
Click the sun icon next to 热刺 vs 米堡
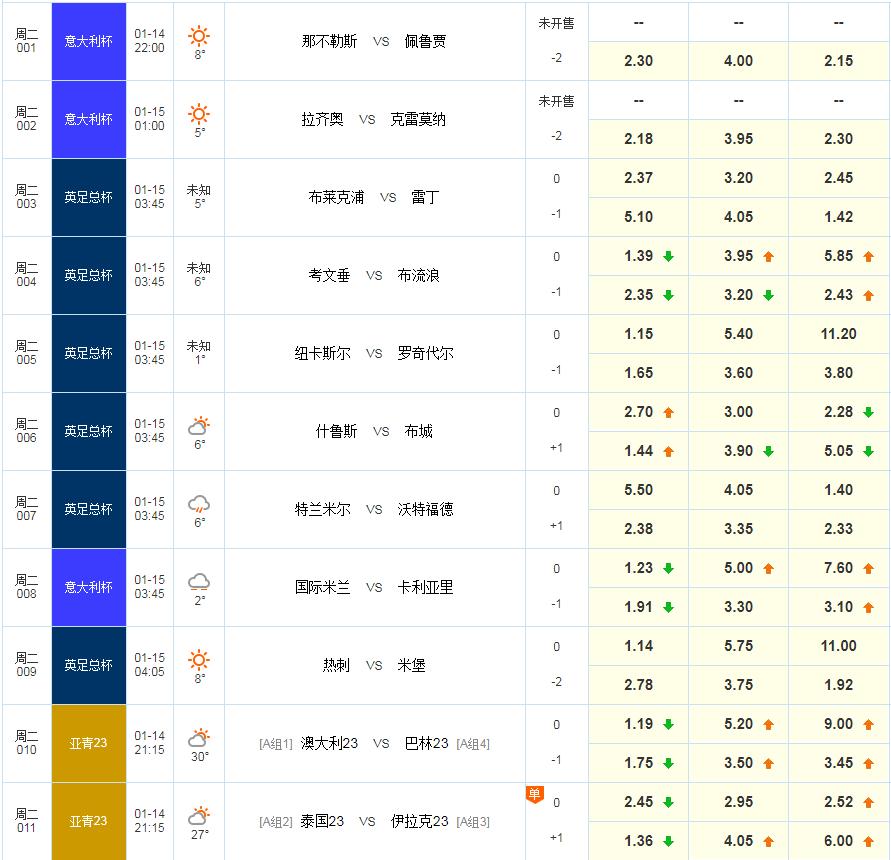(x=199, y=660)
